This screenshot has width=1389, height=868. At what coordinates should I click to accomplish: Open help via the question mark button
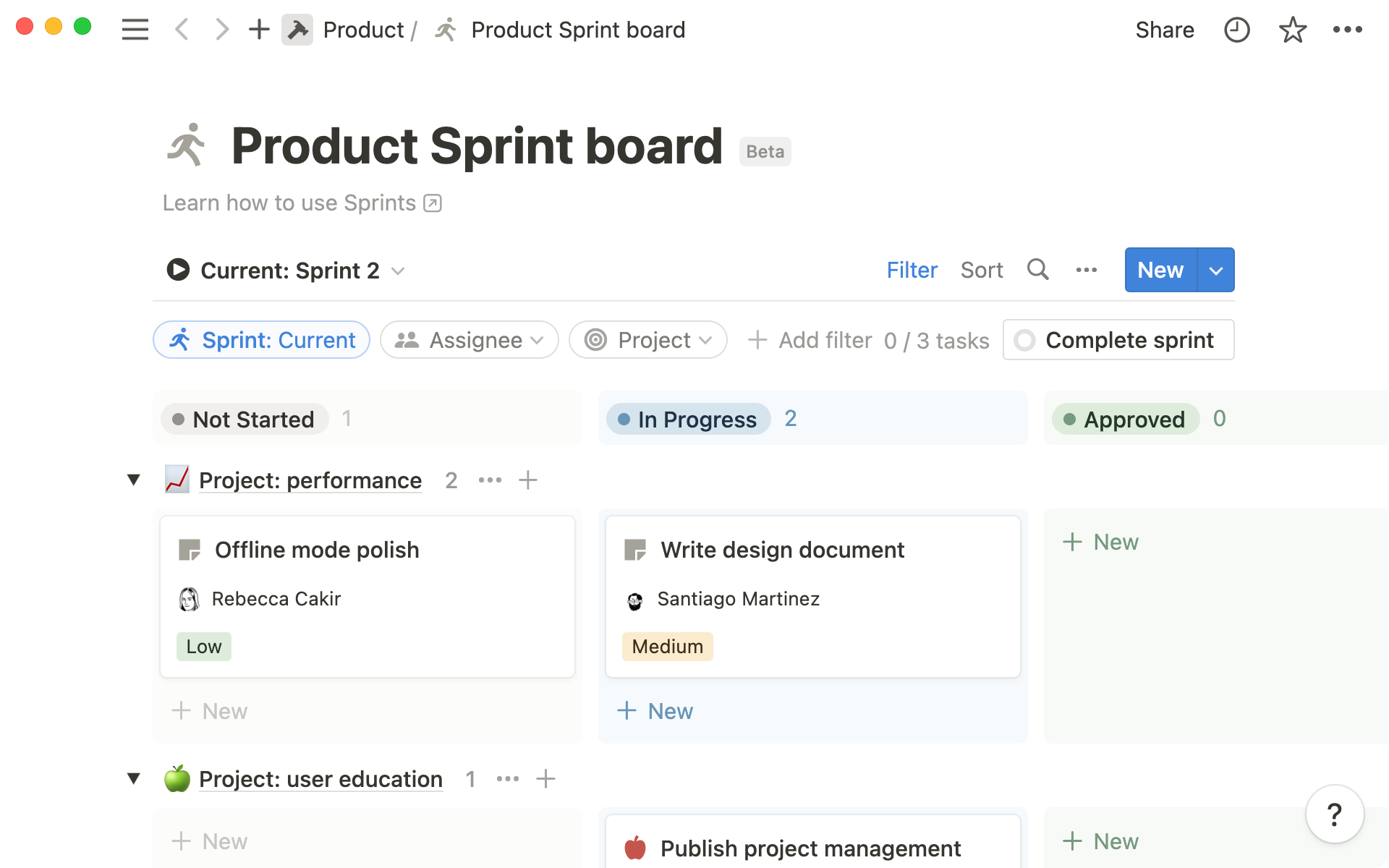(x=1334, y=814)
